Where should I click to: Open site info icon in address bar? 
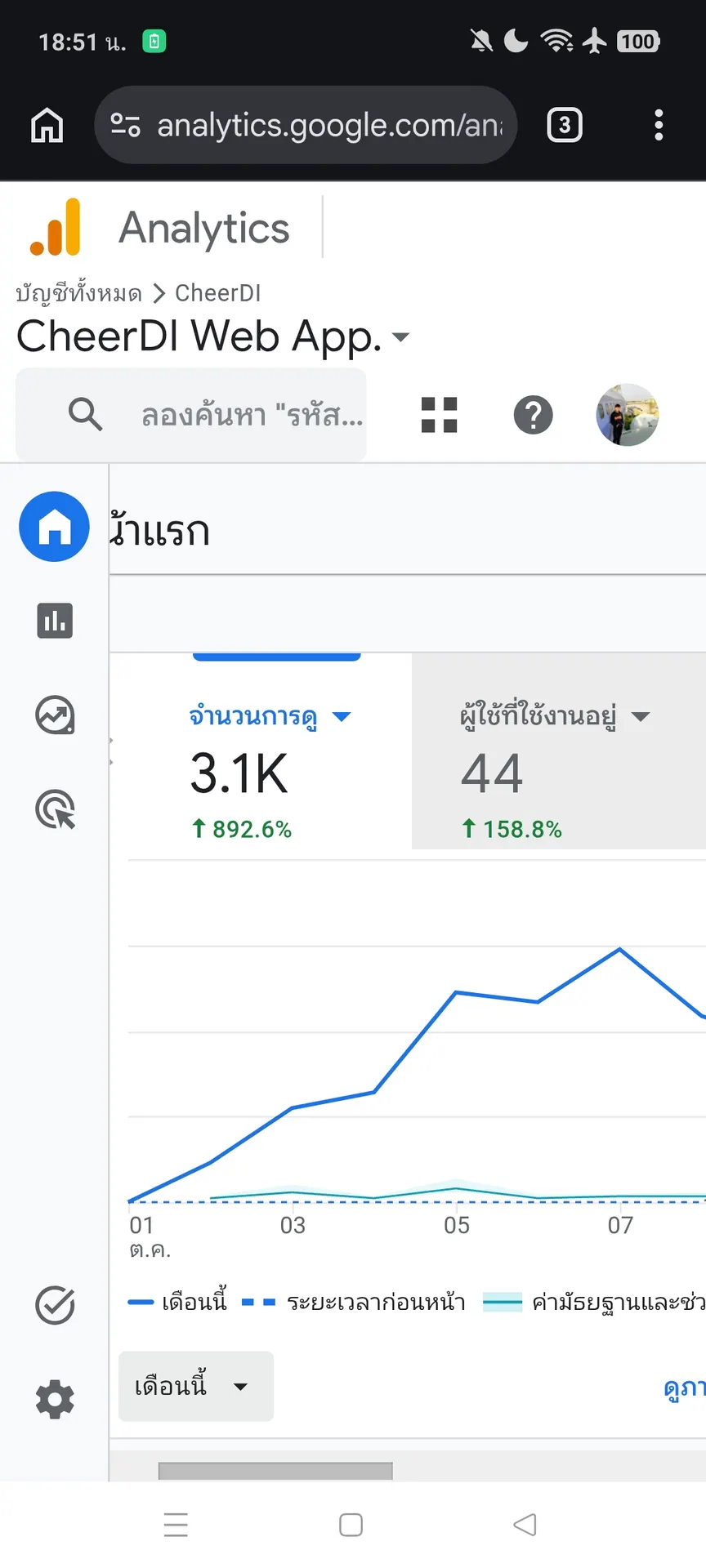click(x=125, y=125)
